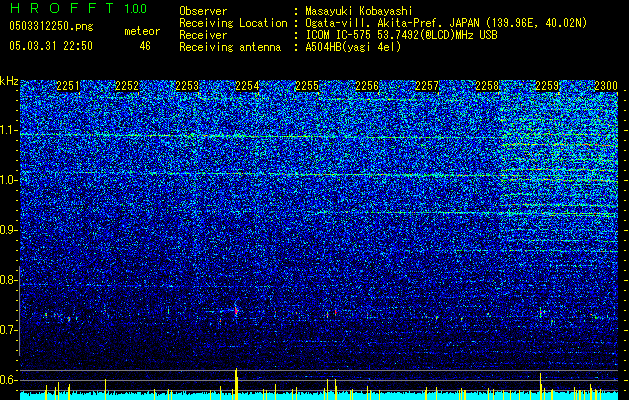Viewport: 629px width, 400px height.
Task: Click the 2254 time marker
Action: pos(247,86)
